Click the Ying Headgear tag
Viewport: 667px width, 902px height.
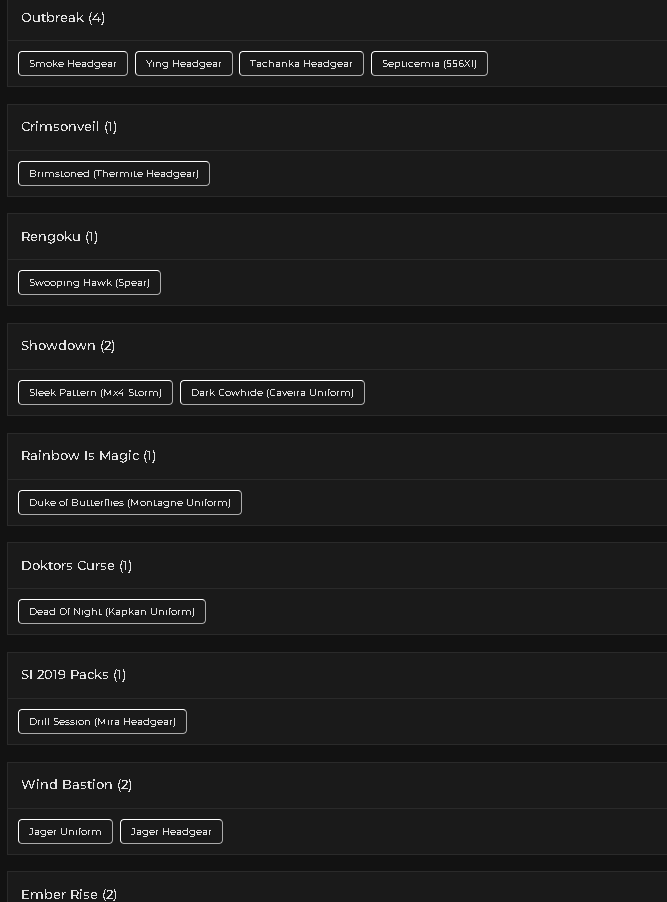[x=184, y=64]
